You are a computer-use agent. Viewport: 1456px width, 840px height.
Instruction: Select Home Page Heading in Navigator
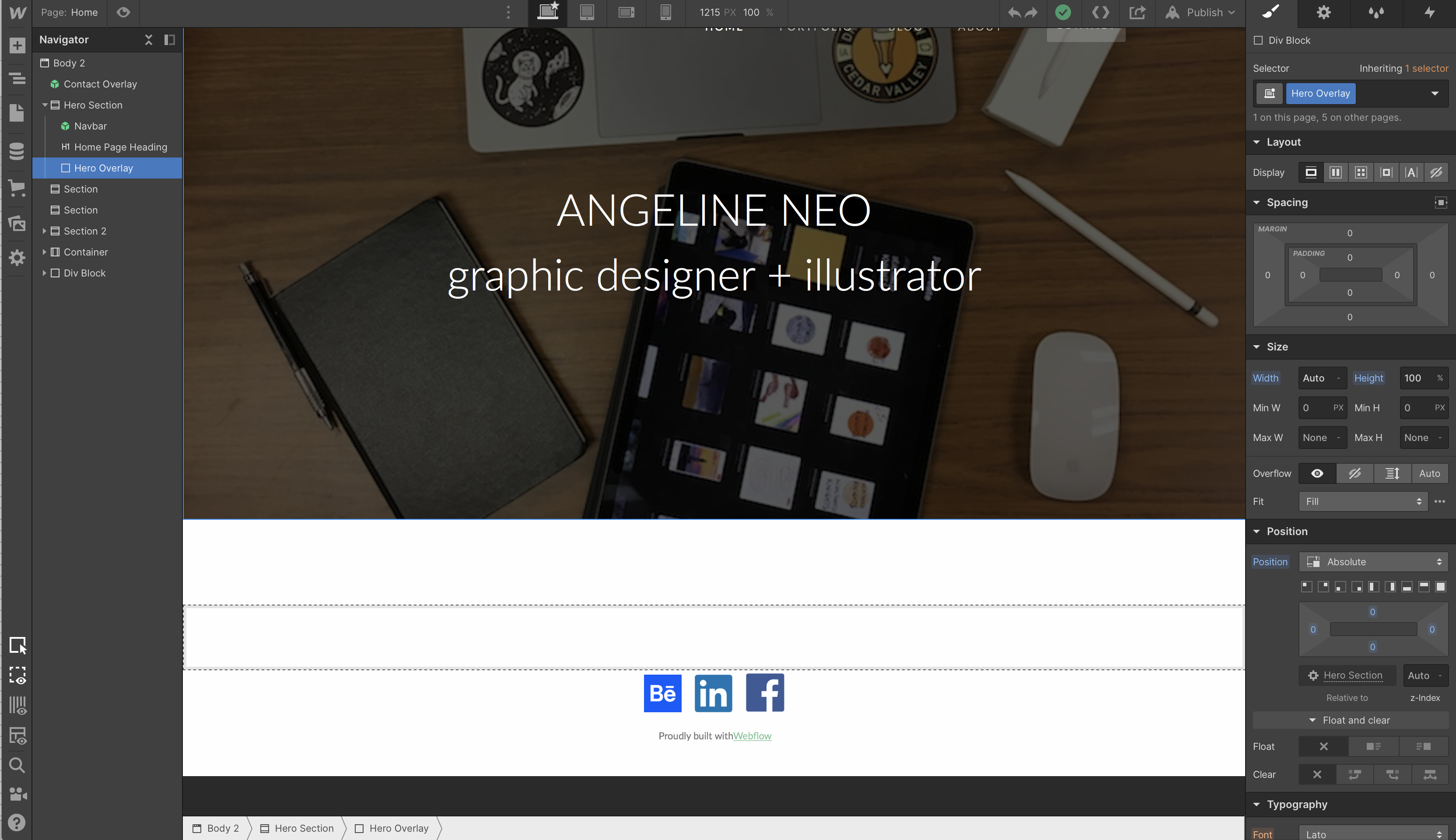120,147
